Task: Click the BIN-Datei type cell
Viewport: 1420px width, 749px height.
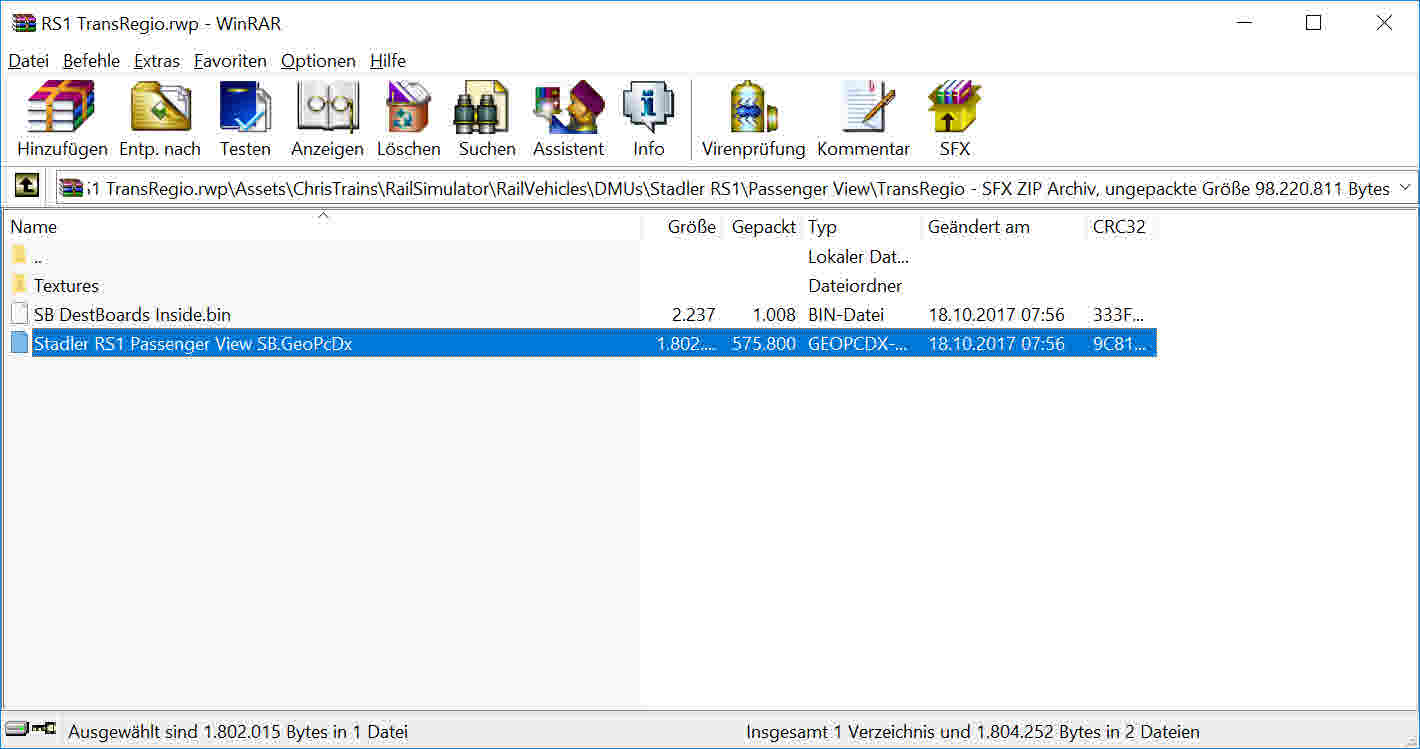Action: coord(848,315)
